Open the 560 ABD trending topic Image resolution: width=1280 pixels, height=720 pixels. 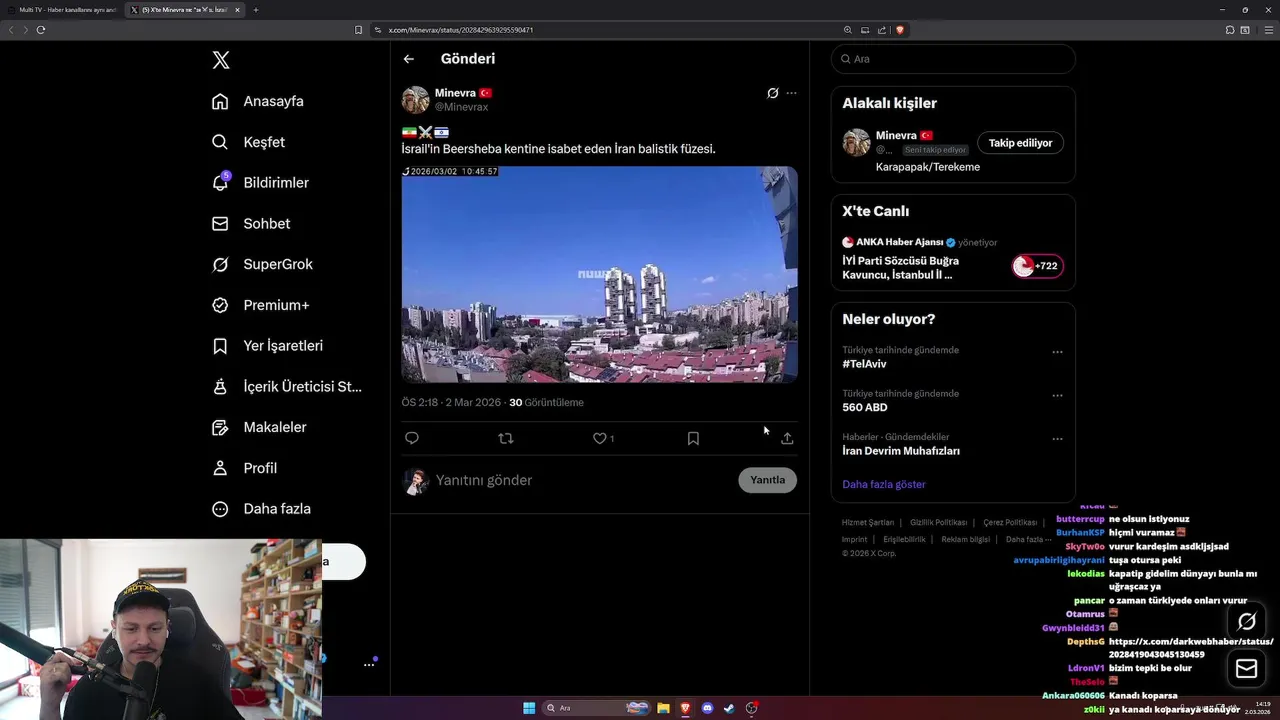point(865,407)
